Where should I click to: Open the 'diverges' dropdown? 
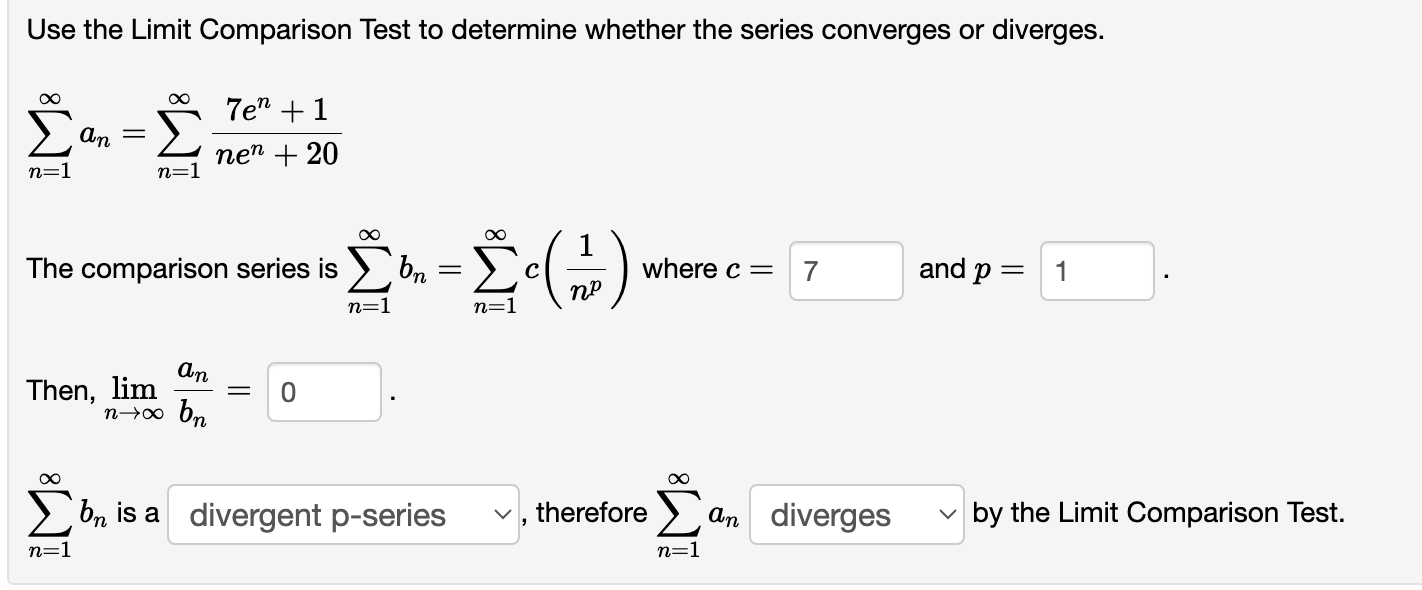pos(855,517)
